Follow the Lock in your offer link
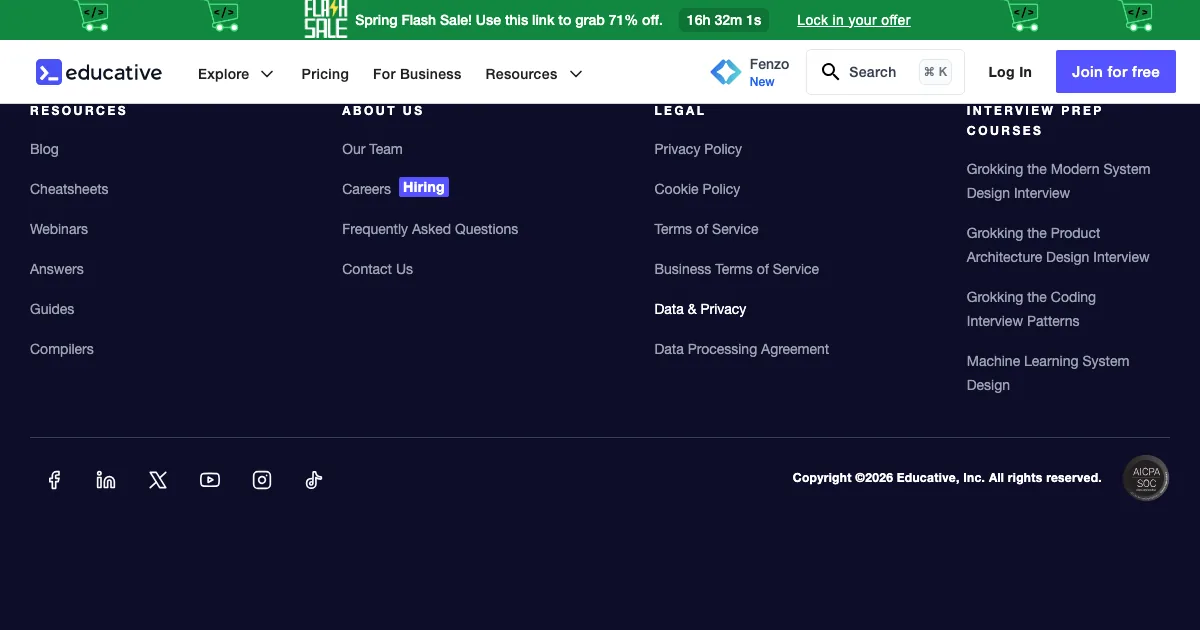The height and width of the screenshot is (630, 1200). click(x=853, y=20)
